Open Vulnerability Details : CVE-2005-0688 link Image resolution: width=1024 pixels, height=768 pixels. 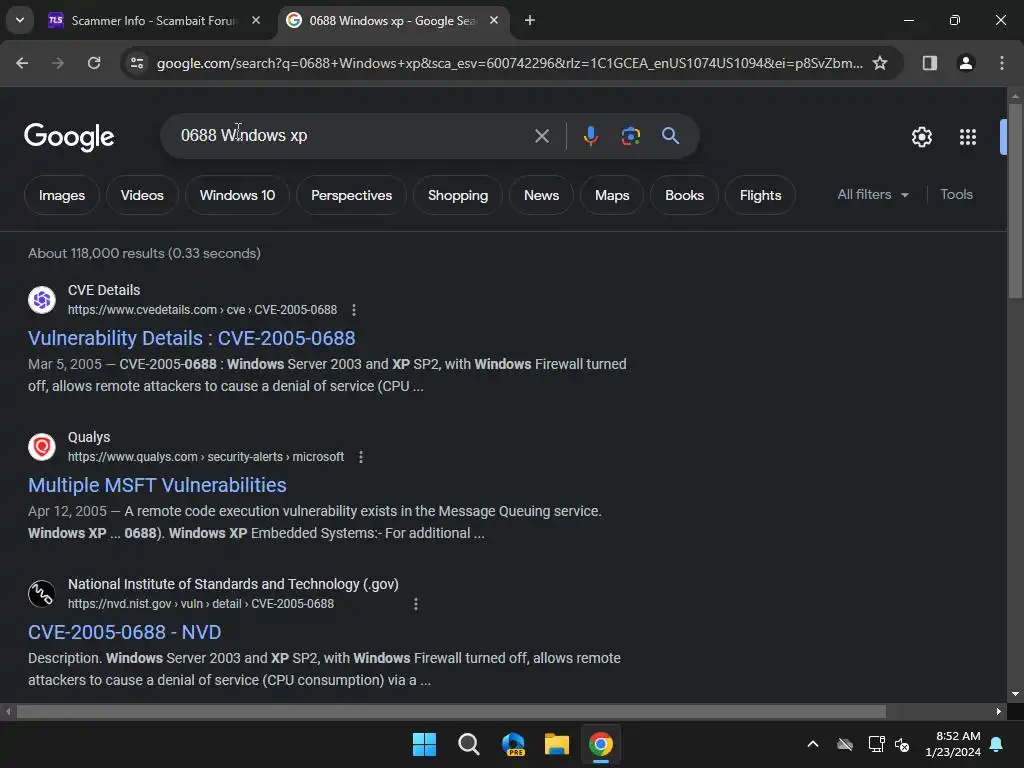191,338
